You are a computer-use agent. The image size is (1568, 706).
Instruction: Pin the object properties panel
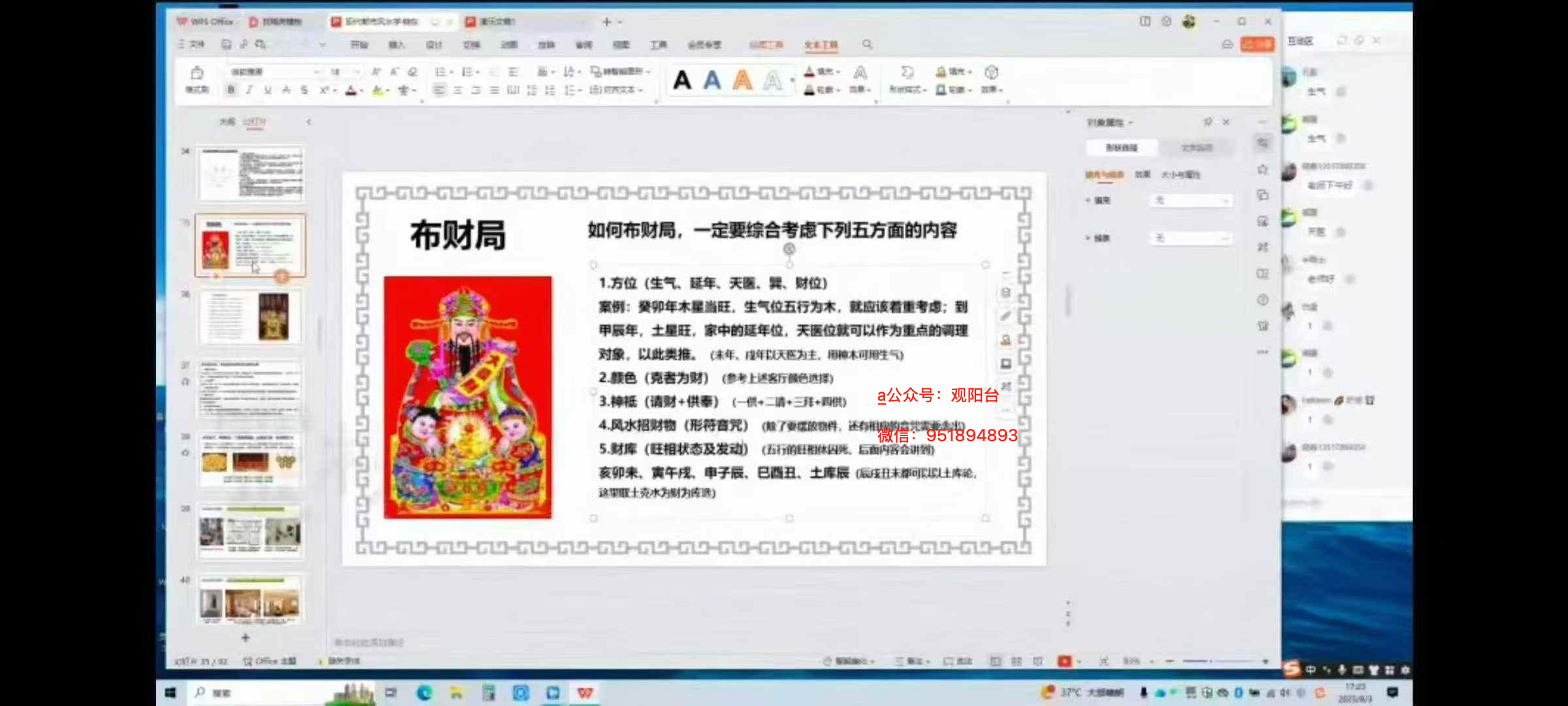[1208, 122]
